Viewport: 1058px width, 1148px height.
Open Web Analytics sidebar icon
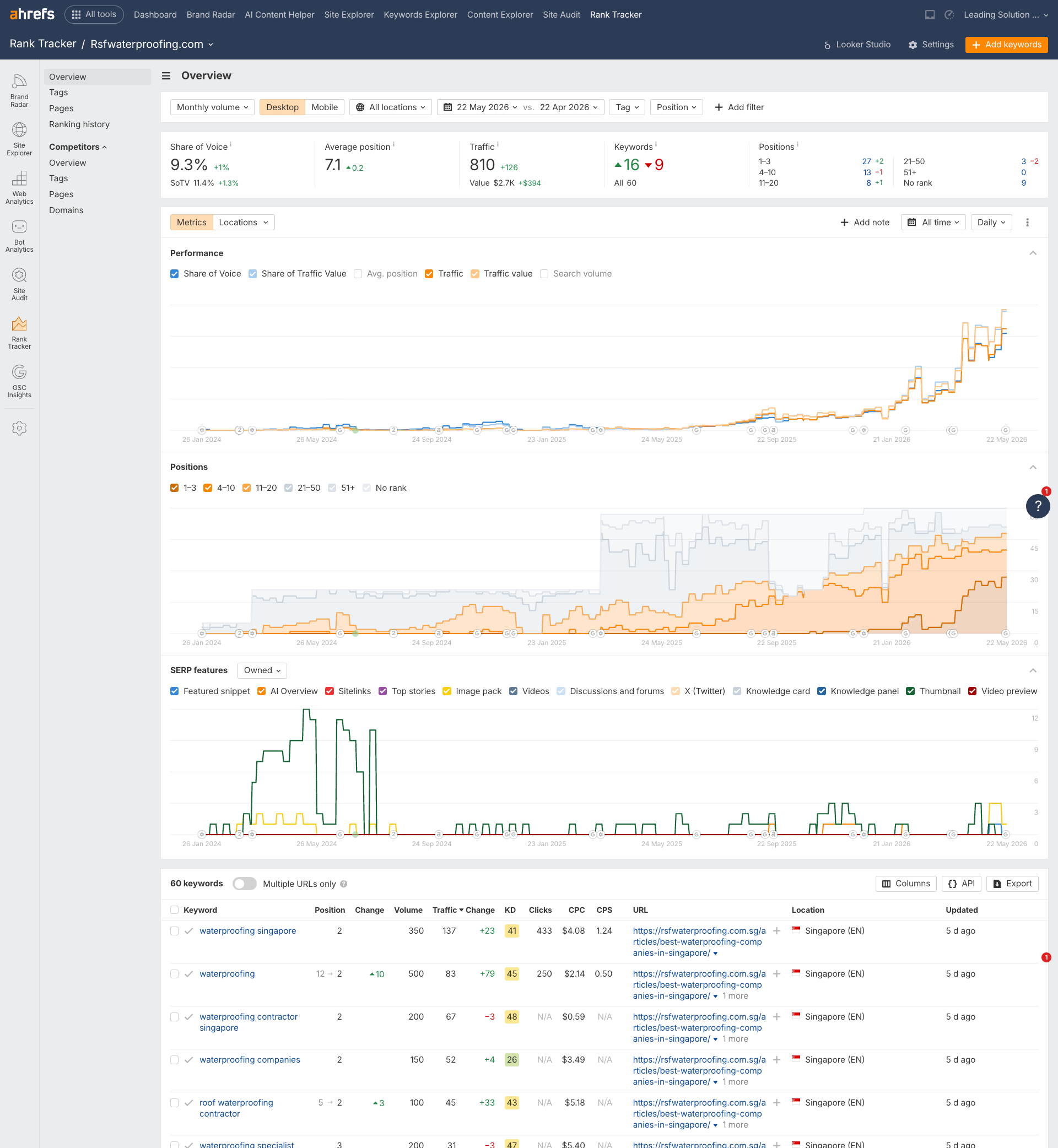point(19,188)
